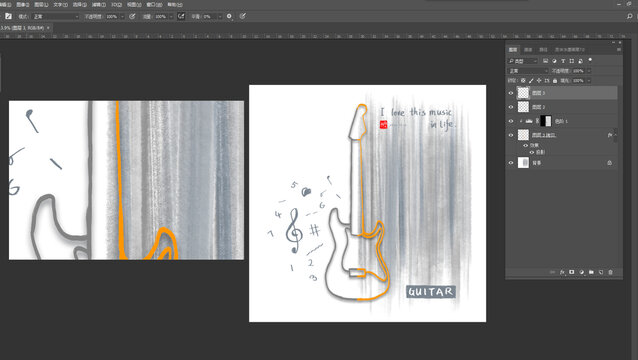Viewport: 638px width, 360px height.
Task: Hide the background layer eye icon
Action: pos(511,163)
